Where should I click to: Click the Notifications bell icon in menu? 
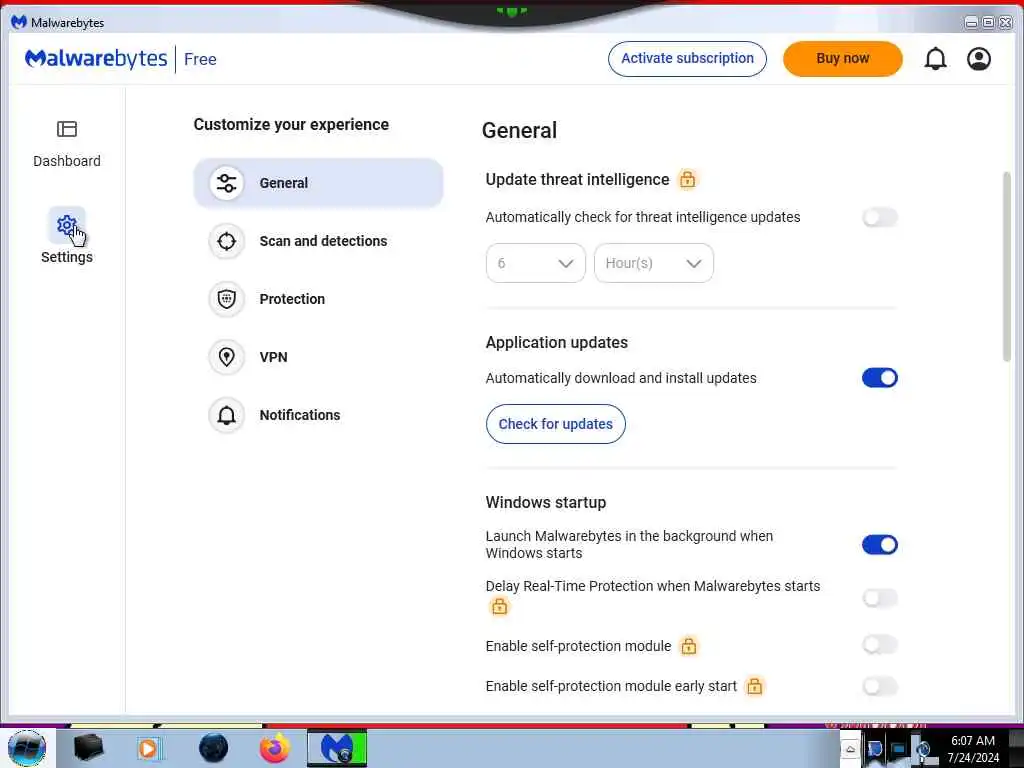(227, 415)
